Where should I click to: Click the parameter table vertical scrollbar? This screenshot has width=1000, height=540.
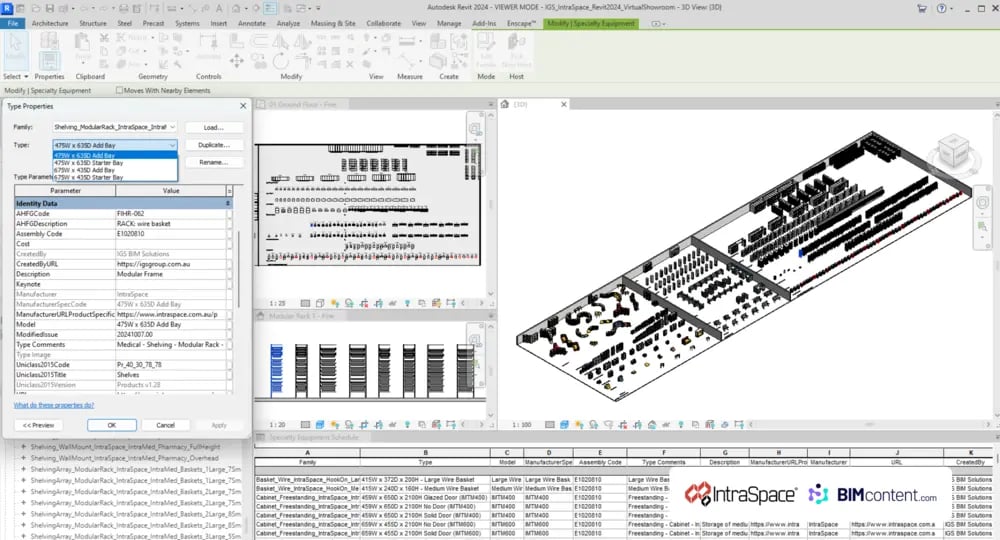coord(239,268)
